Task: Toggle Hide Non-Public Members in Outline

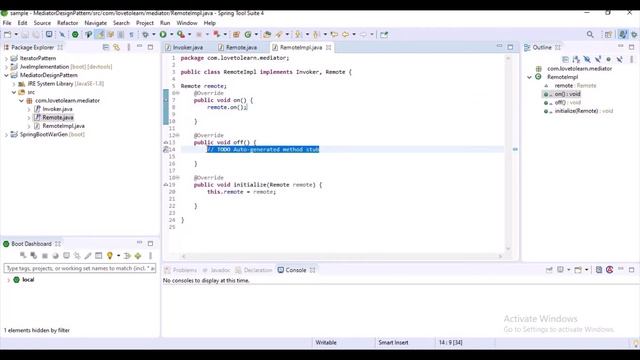Action: coord(609,60)
